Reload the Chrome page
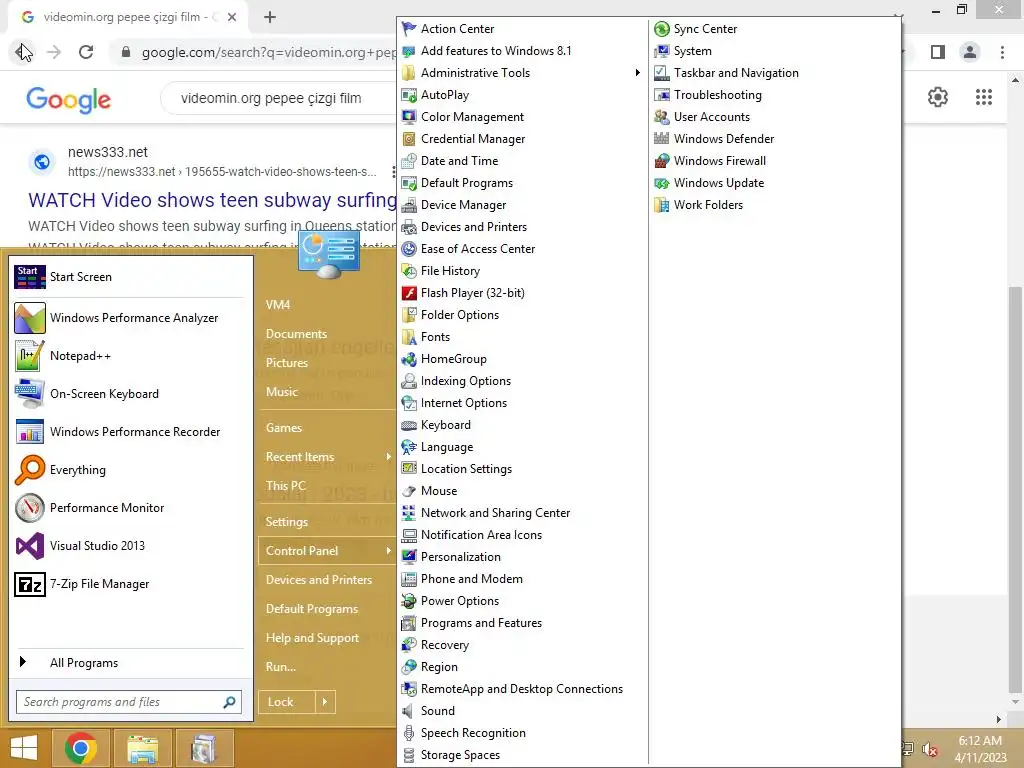This screenshot has height=768, width=1024. 86,52
